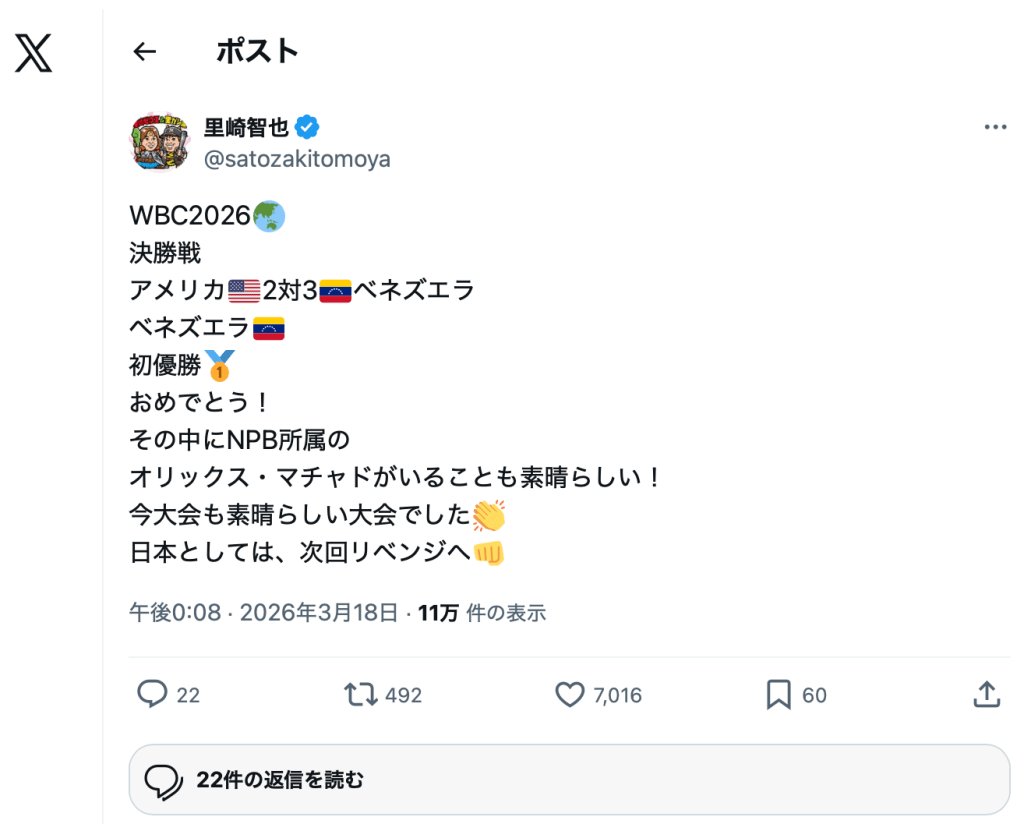Click the reply speech bubble icon
The image size is (1024, 824).
coord(151,694)
